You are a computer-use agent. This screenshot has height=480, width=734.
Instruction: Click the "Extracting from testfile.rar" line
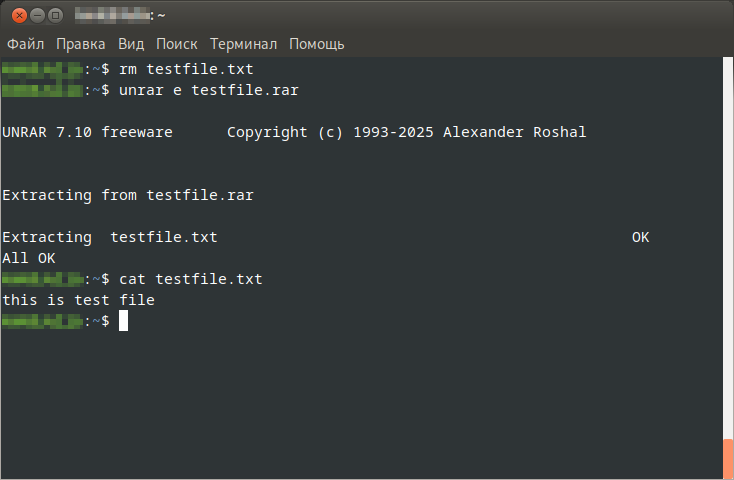(128, 195)
